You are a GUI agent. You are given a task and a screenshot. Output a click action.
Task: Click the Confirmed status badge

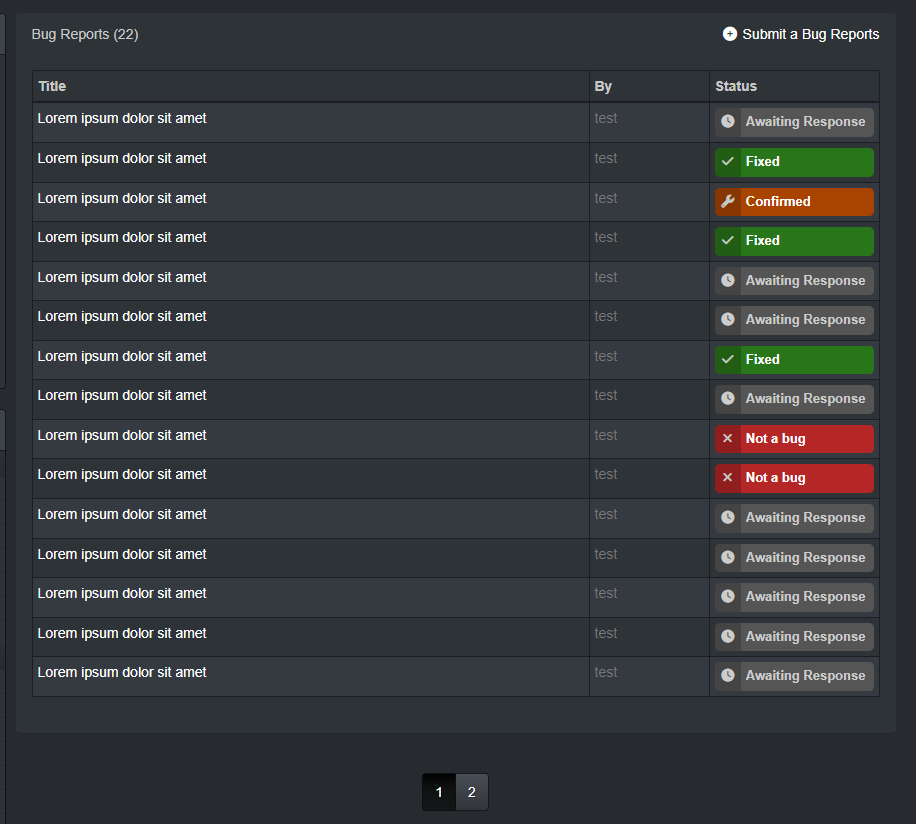pyautogui.click(x=794, y=201)
